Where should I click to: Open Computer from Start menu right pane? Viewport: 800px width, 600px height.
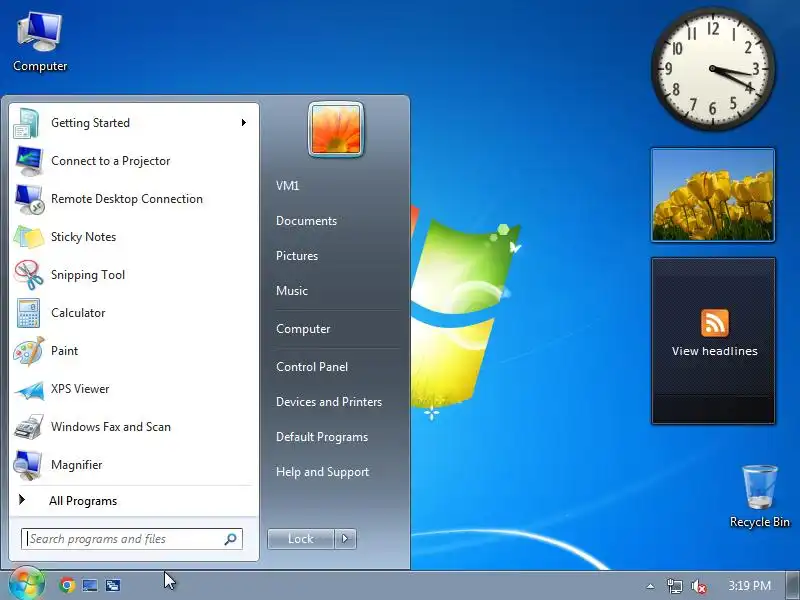click(303, 329)
